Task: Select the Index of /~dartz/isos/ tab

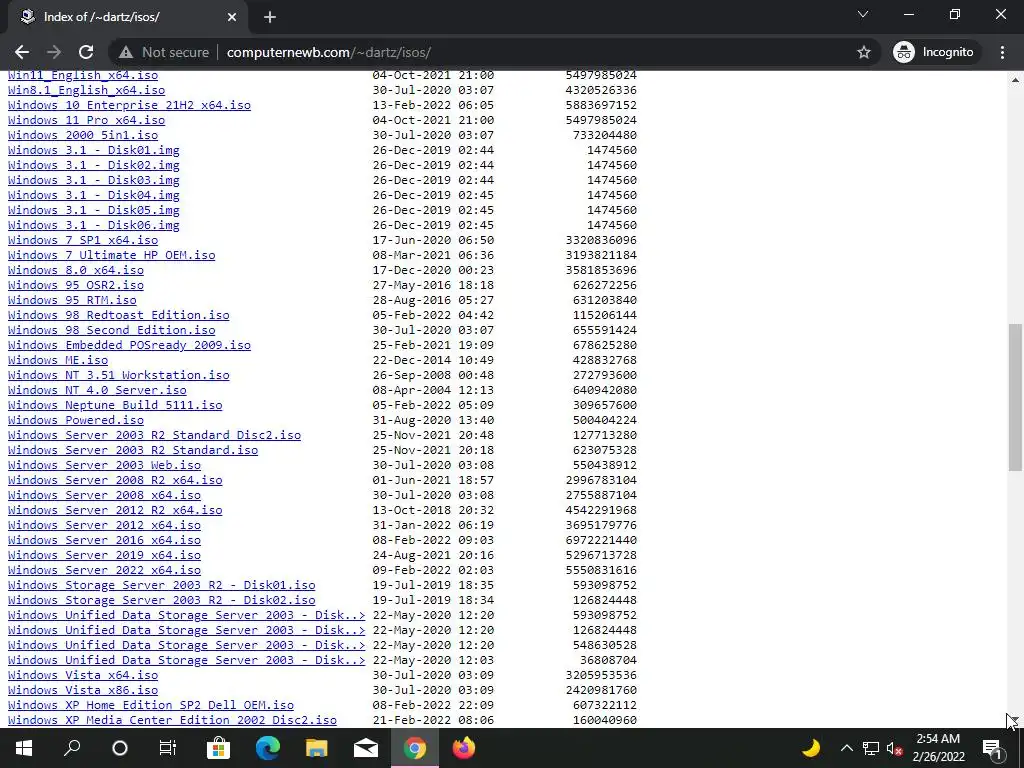Action: tap(127, 17)
